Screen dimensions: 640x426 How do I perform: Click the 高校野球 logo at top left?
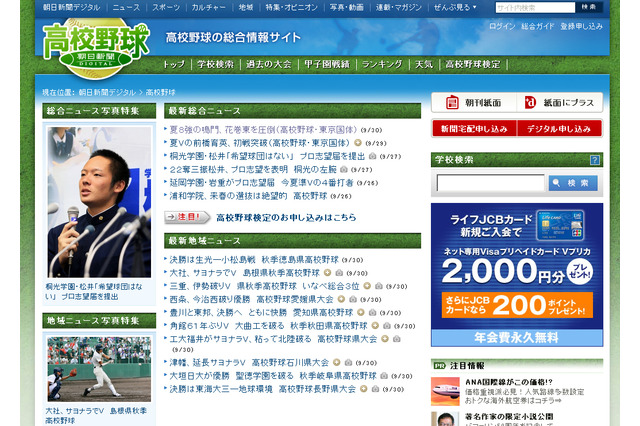[x=96, y=41]
